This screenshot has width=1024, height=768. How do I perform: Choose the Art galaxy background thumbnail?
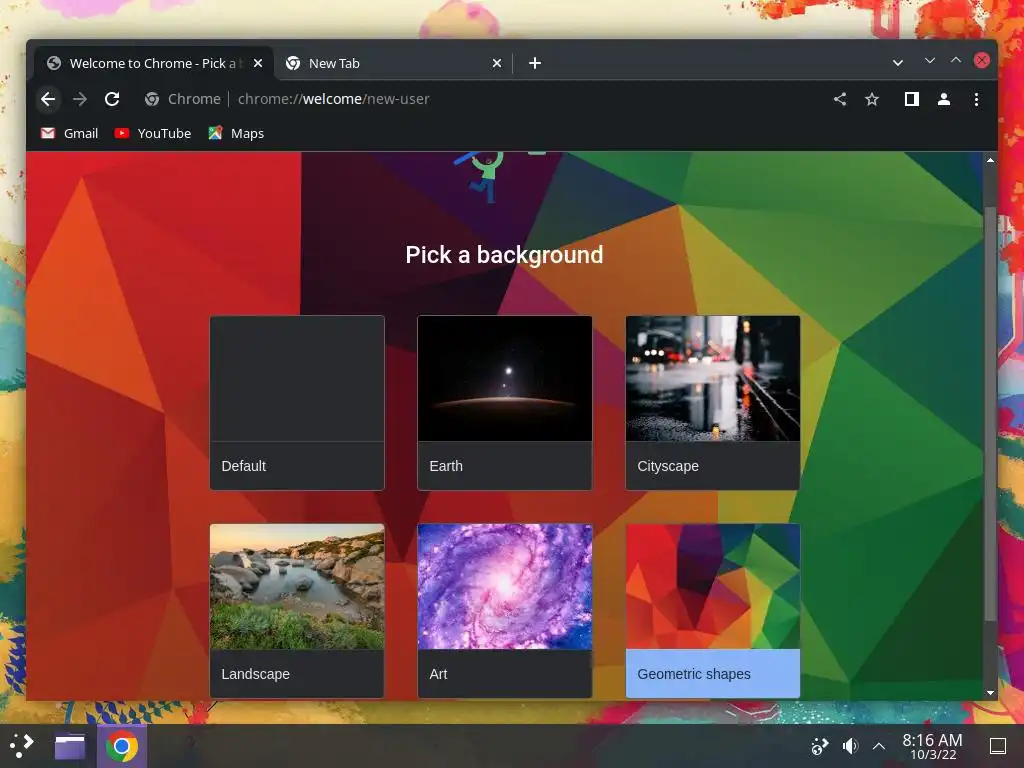[505, 586]
